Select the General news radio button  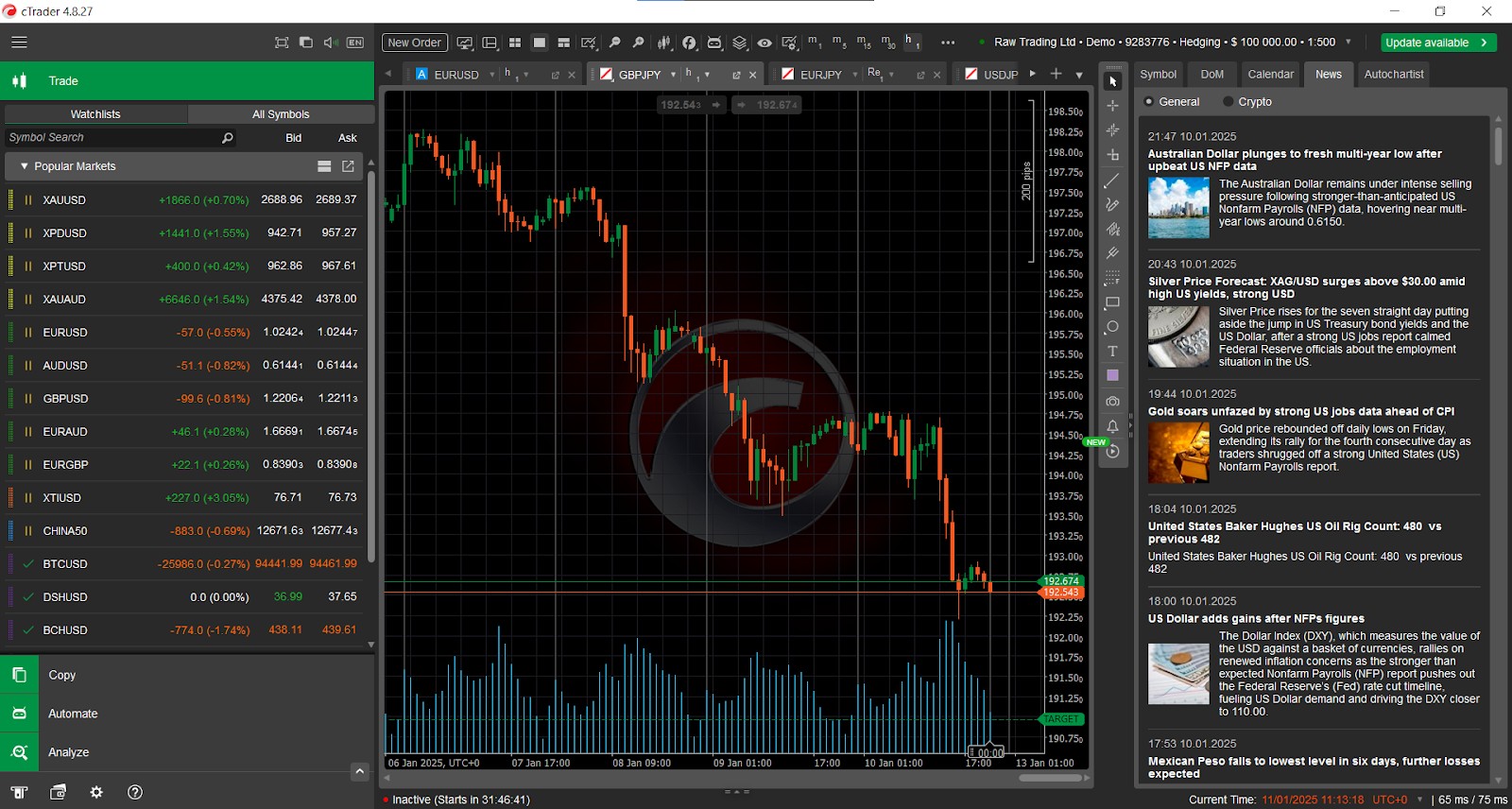click(1149, 102)
